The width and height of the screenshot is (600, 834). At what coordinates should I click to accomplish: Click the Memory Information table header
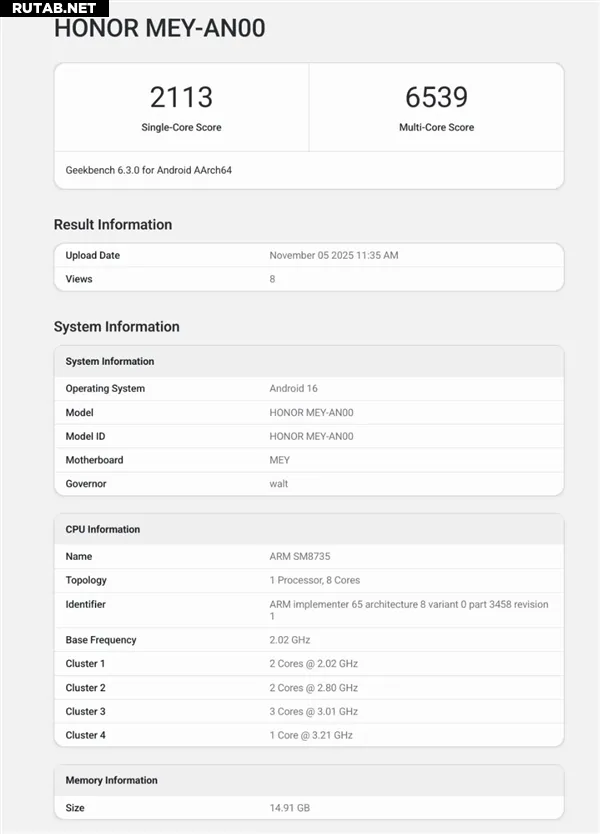pos(111,780)
